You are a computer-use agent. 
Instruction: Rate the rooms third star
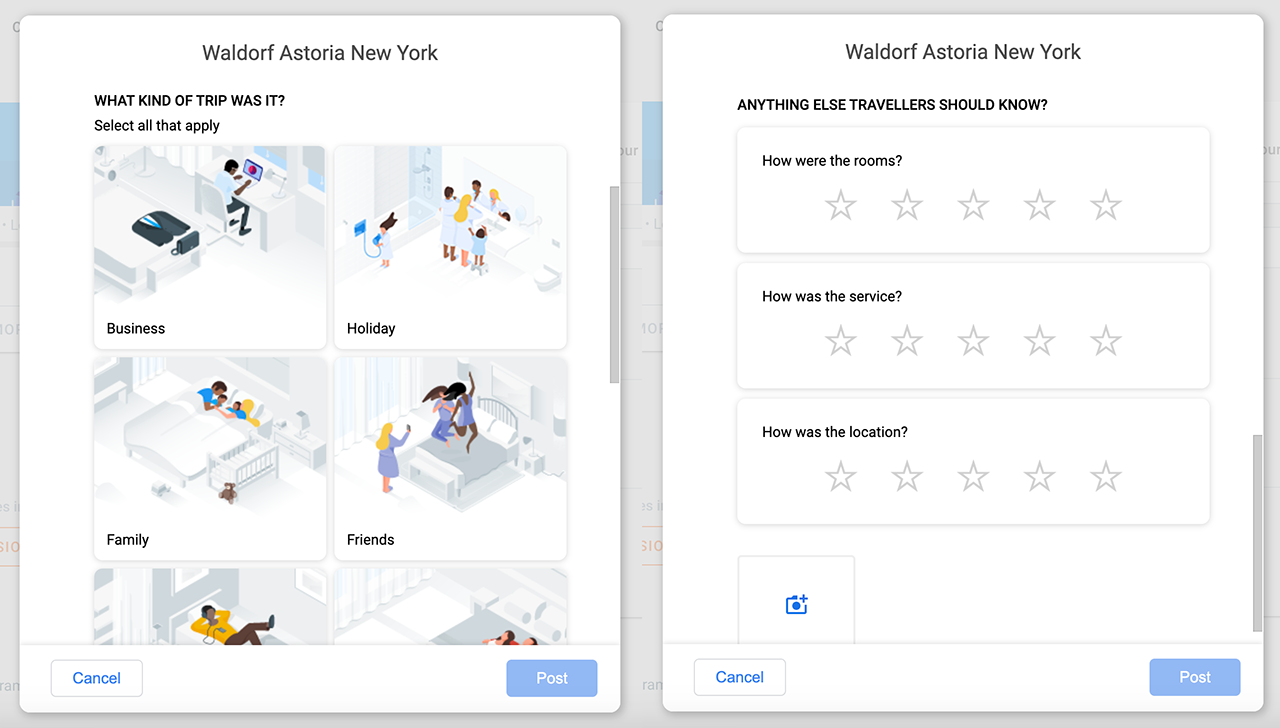tap(973, 206)
